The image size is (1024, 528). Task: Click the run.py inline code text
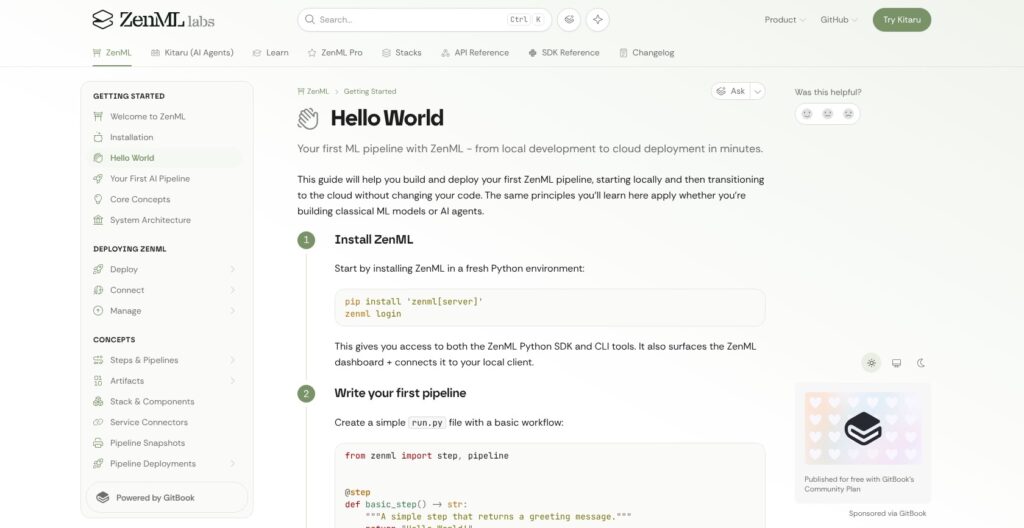coord(427,423)
